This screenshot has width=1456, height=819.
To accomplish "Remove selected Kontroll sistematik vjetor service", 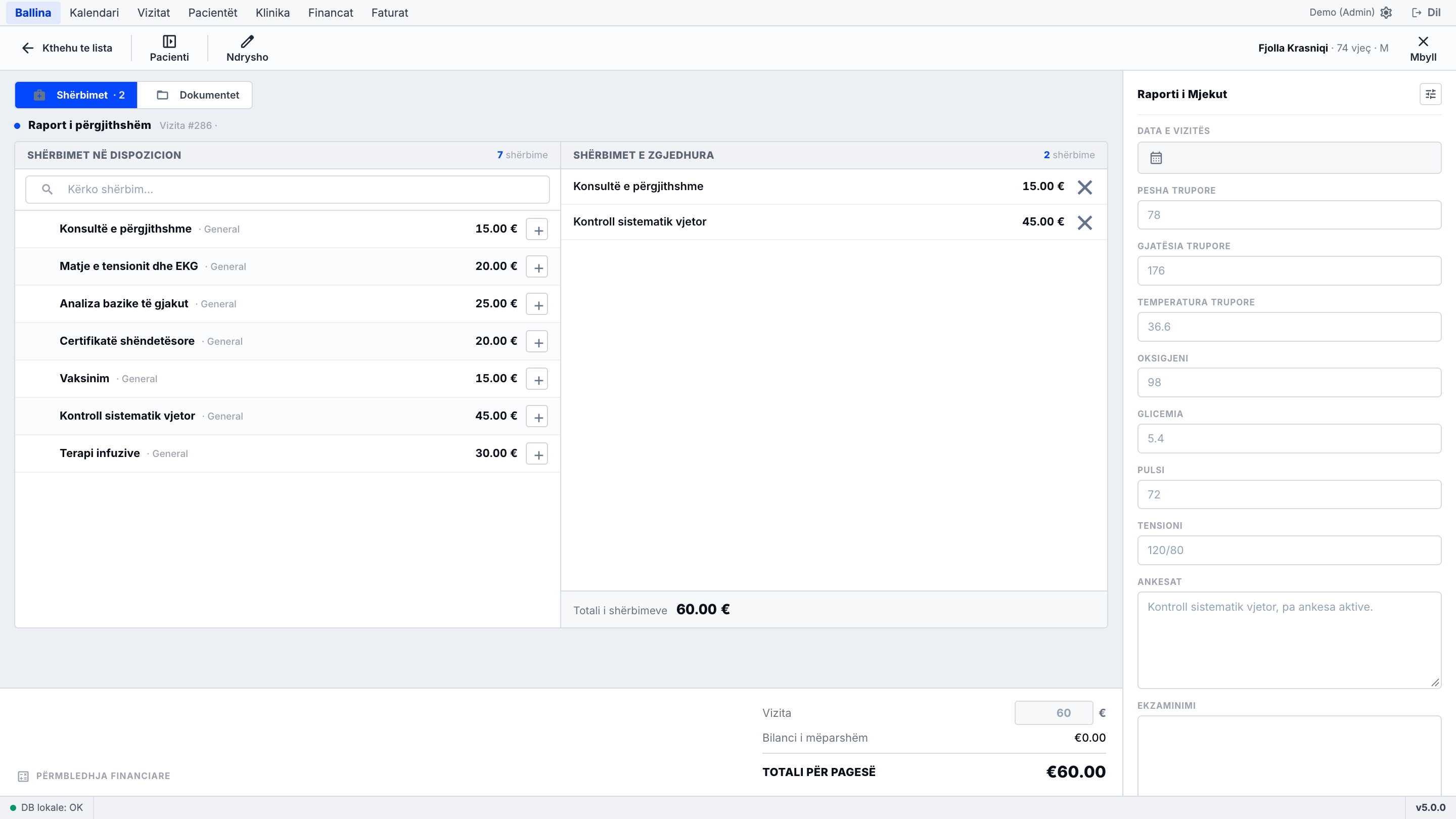I will coord(1084,222).
